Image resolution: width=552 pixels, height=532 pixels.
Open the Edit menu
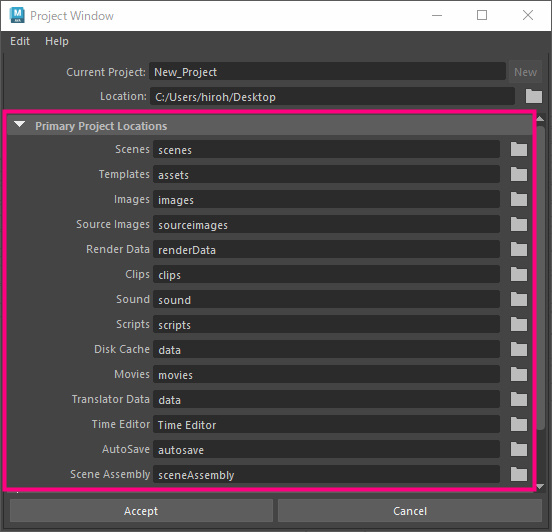[x=20, y=41]
